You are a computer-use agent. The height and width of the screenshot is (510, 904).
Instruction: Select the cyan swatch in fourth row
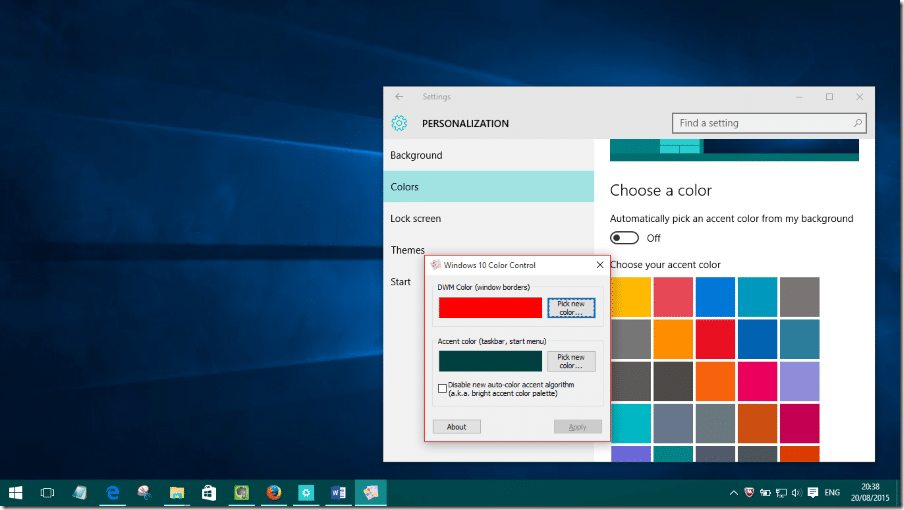(631, 424)
